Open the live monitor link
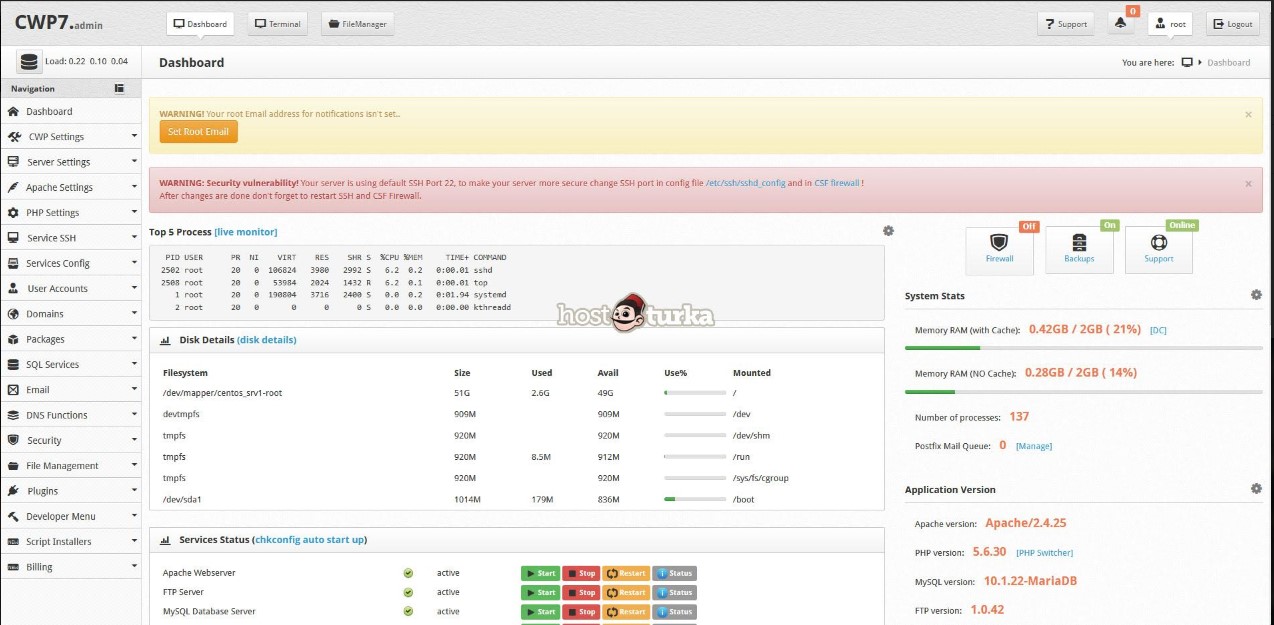This screenshot has height=625, width=1274. pyautogui.click(x=246, y=232)
